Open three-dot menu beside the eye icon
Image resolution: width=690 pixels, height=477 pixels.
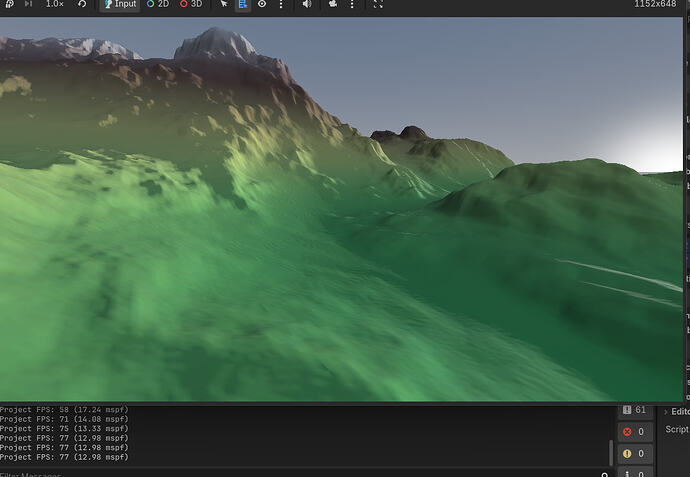pos(281,4)
